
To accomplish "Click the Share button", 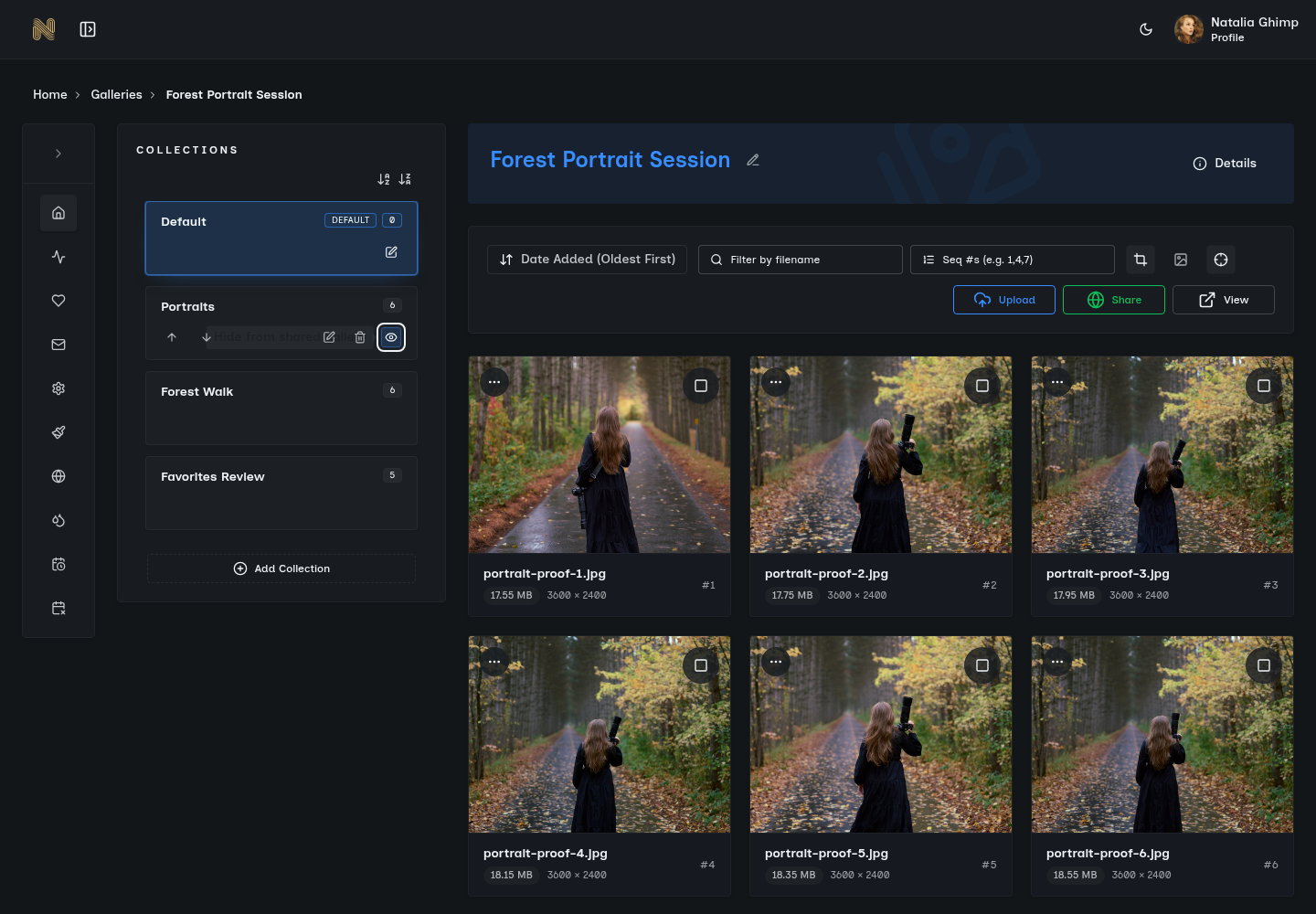I will (1114, 300).
